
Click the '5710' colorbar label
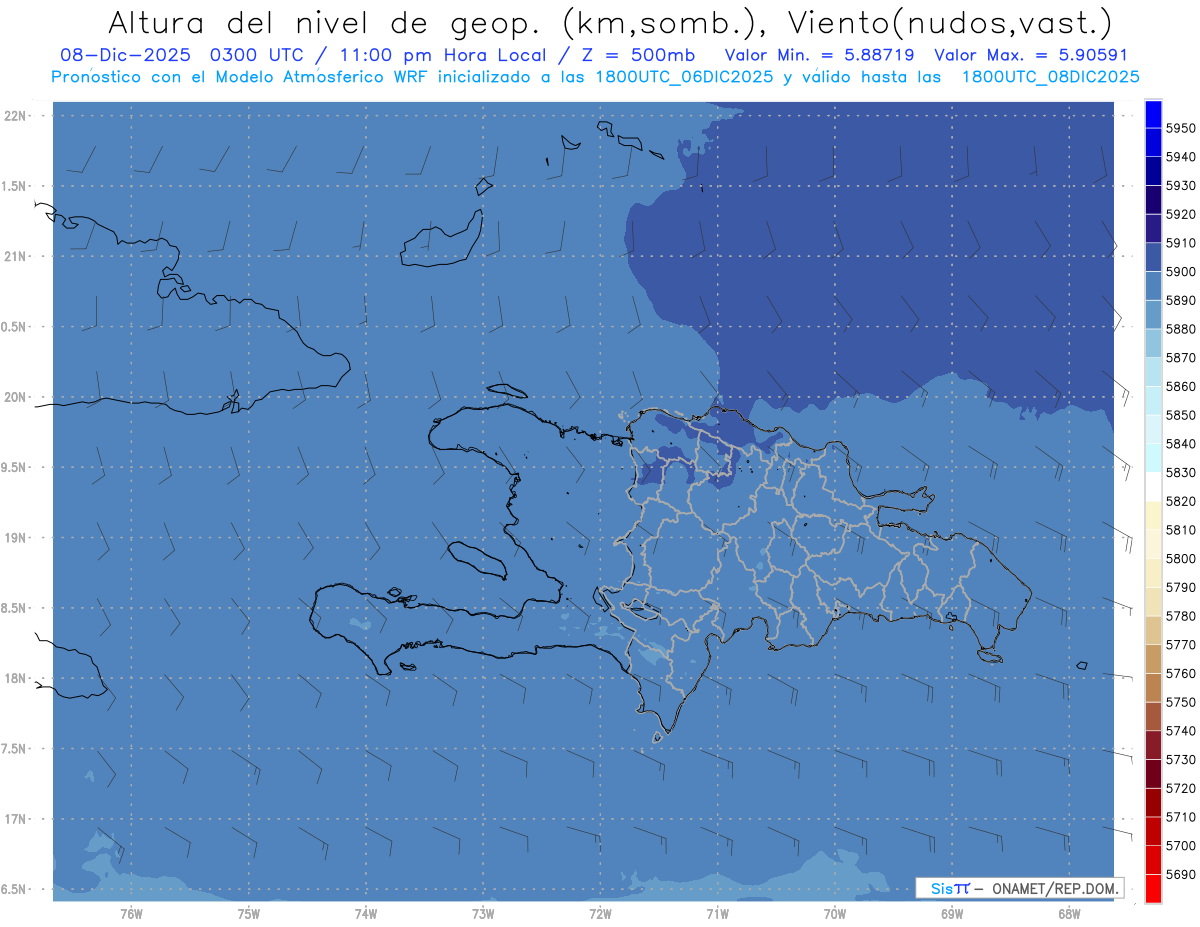1180,817
